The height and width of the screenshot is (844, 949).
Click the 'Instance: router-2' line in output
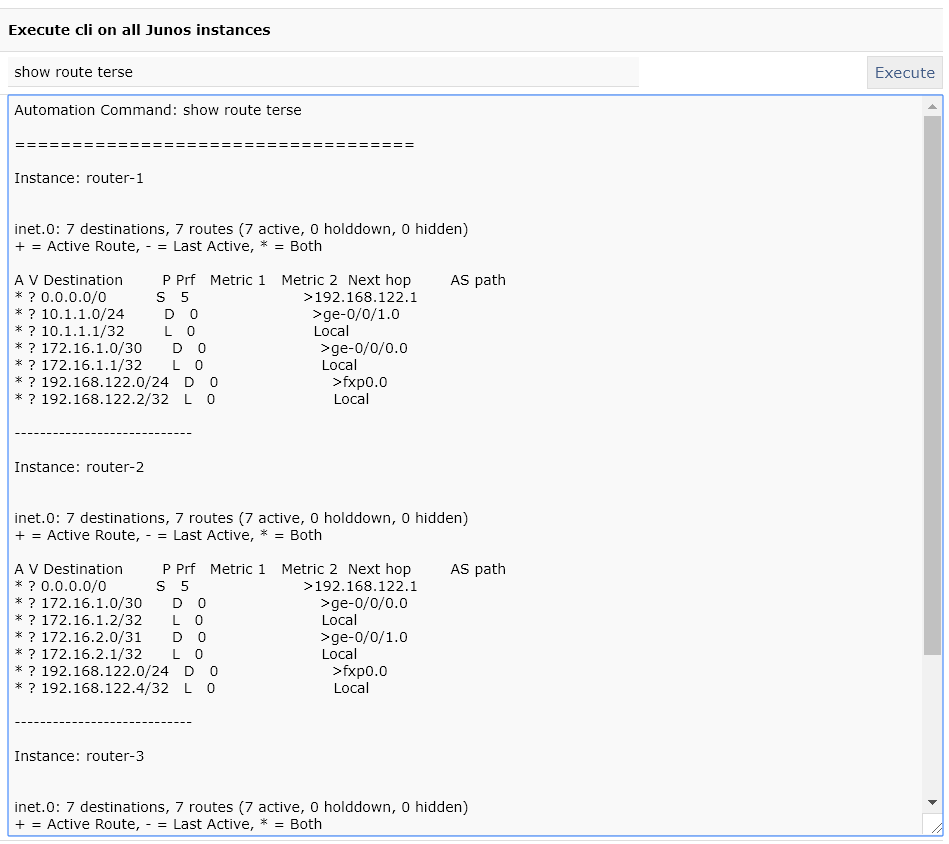click(x=79, y=467)
